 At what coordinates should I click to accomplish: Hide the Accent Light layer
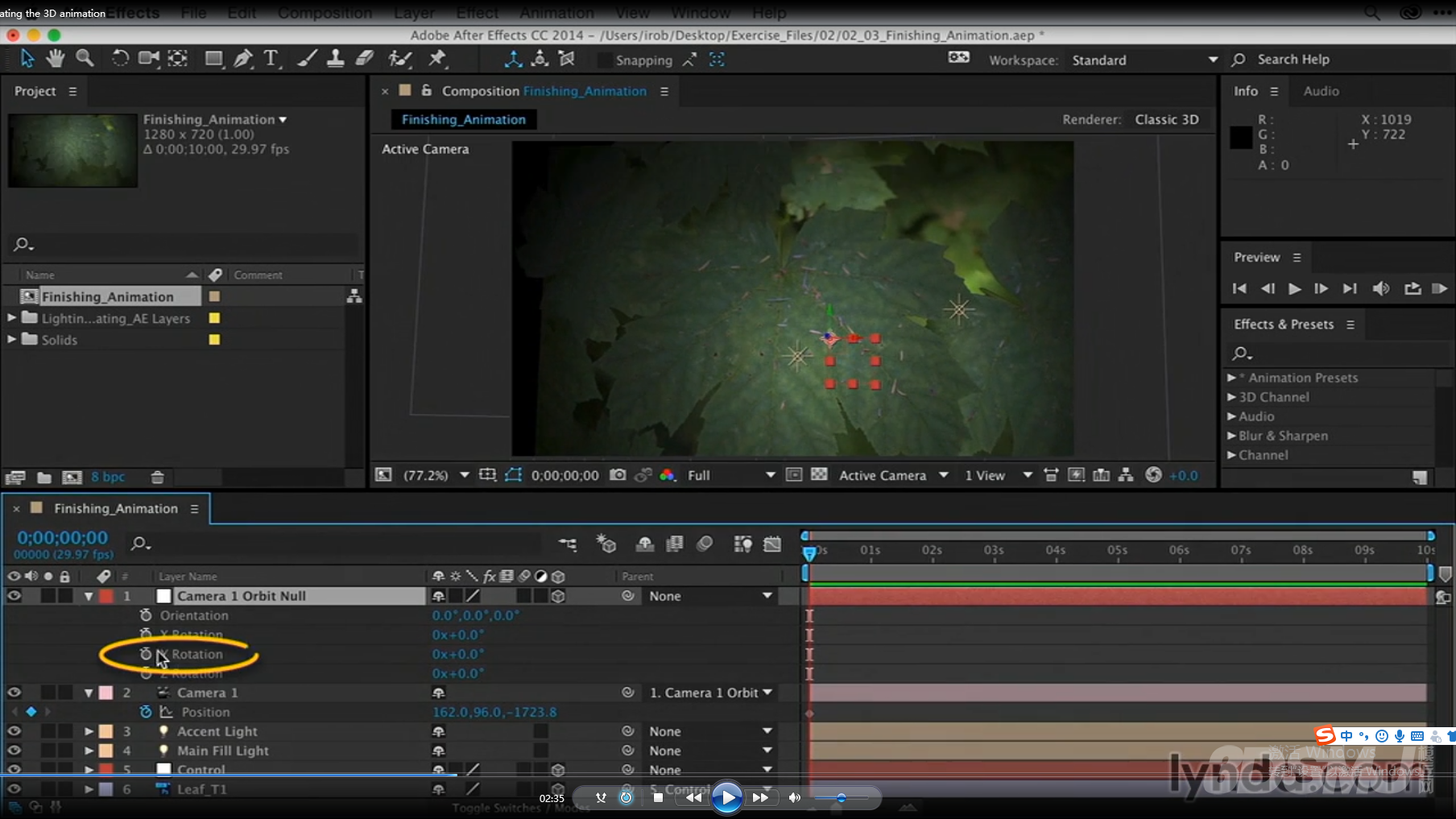14,731
